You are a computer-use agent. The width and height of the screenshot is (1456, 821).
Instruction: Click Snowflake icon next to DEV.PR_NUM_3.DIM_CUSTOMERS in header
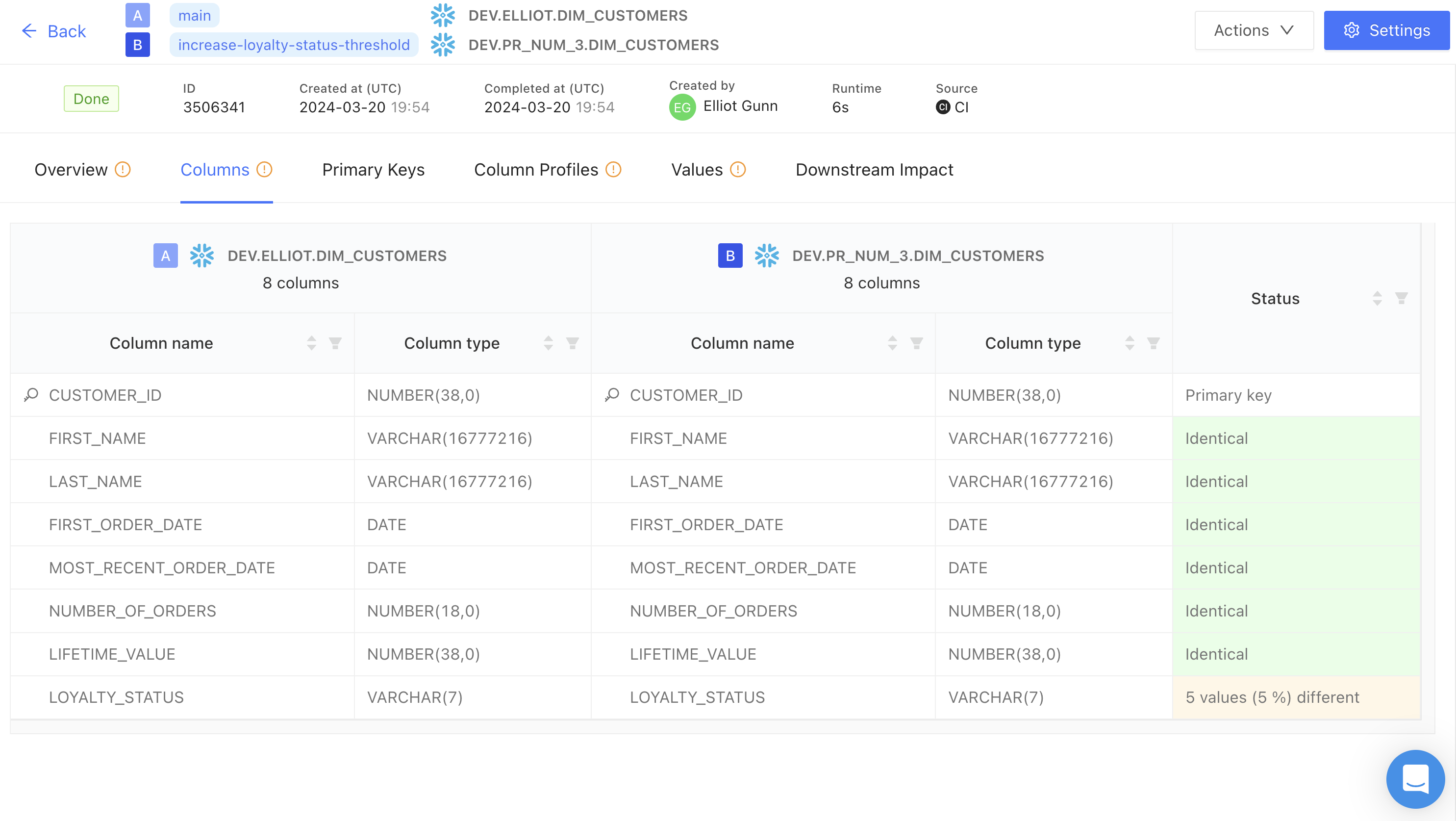tap(443, 45)
